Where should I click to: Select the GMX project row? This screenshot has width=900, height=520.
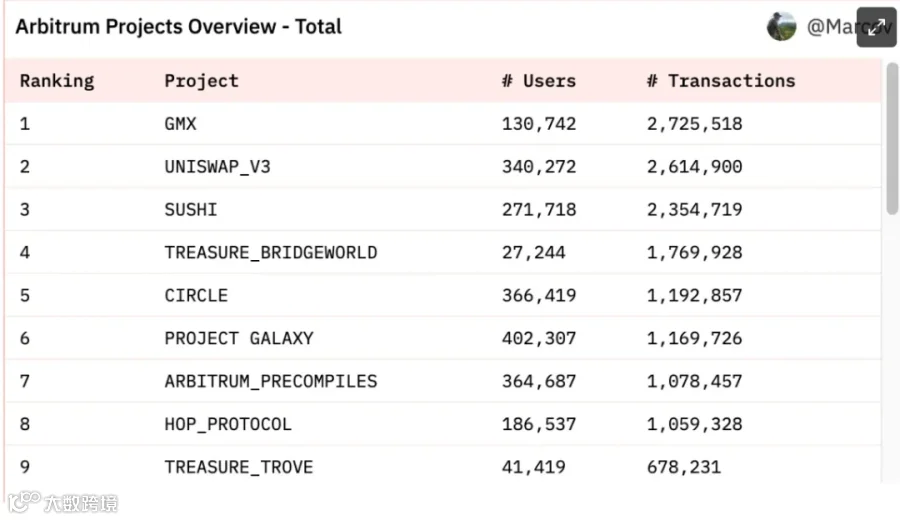click(182, 124)
